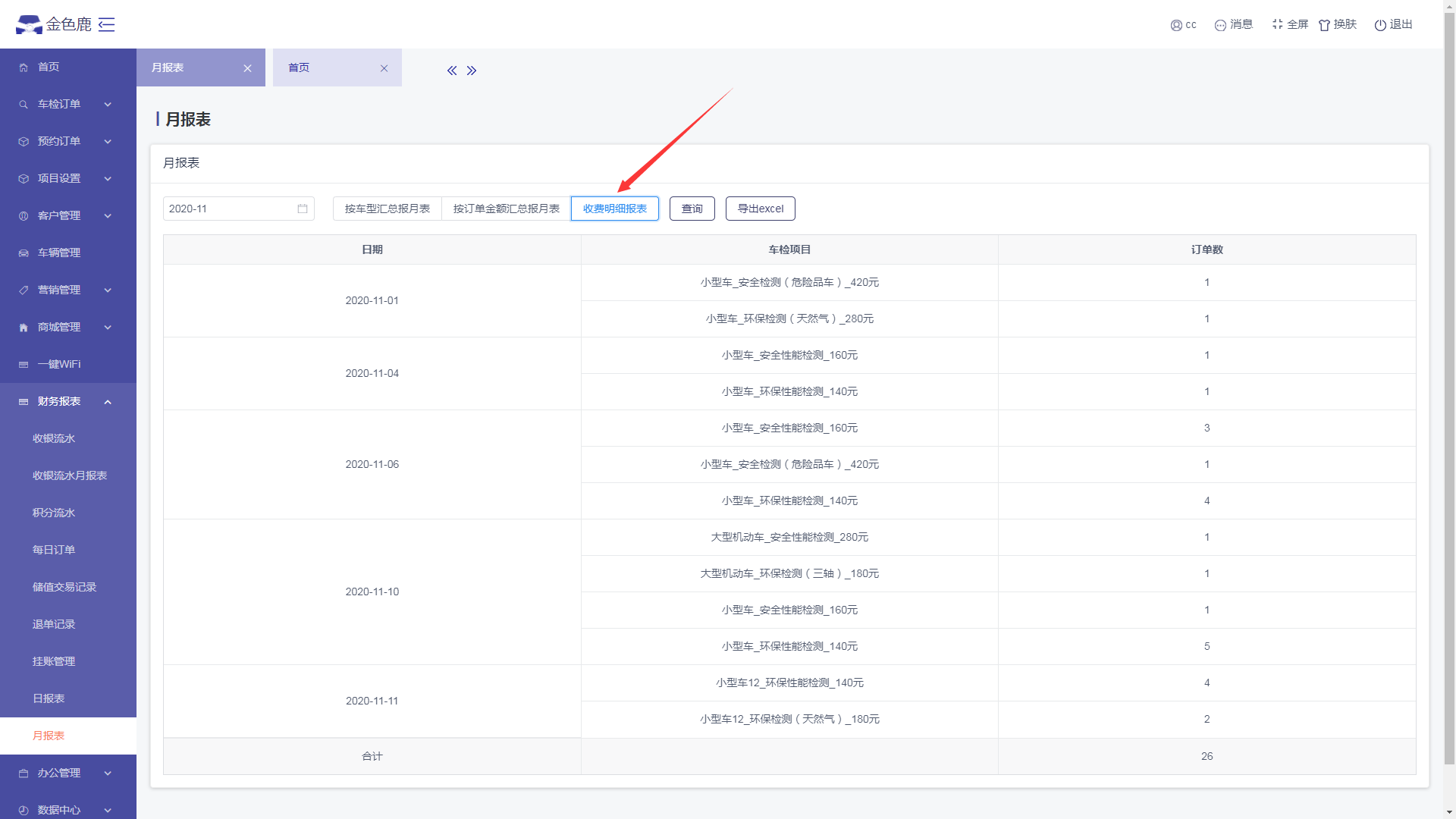Switch to the 首页 tab
This screenshot has width=1456, height=819.
pyautogui.click(x=337, y=67)
